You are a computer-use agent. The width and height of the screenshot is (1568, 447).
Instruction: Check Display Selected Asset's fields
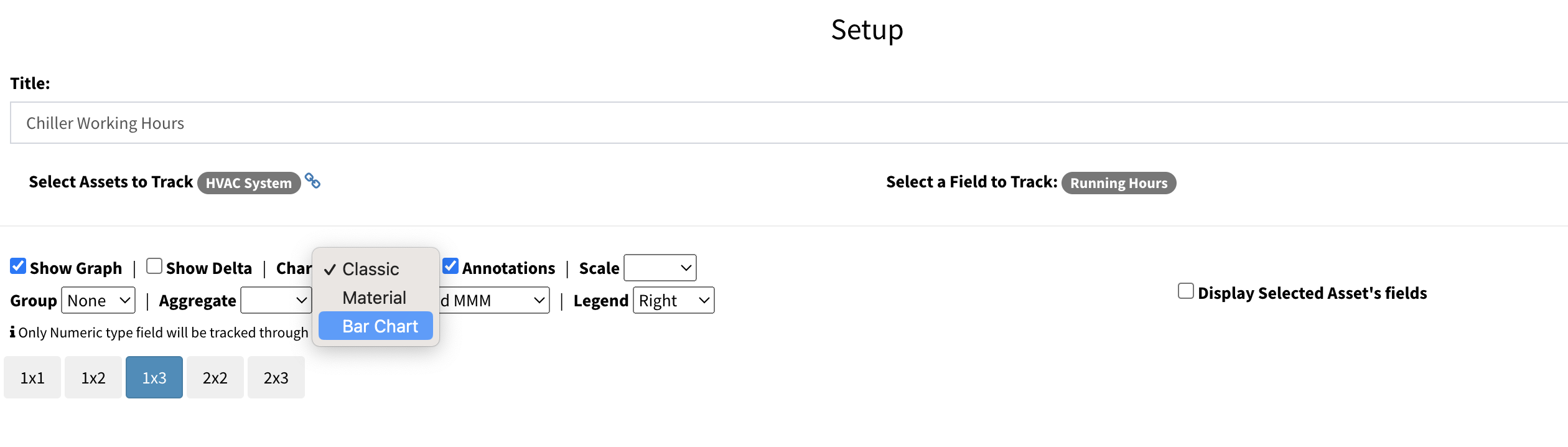tap(1186, 291)
